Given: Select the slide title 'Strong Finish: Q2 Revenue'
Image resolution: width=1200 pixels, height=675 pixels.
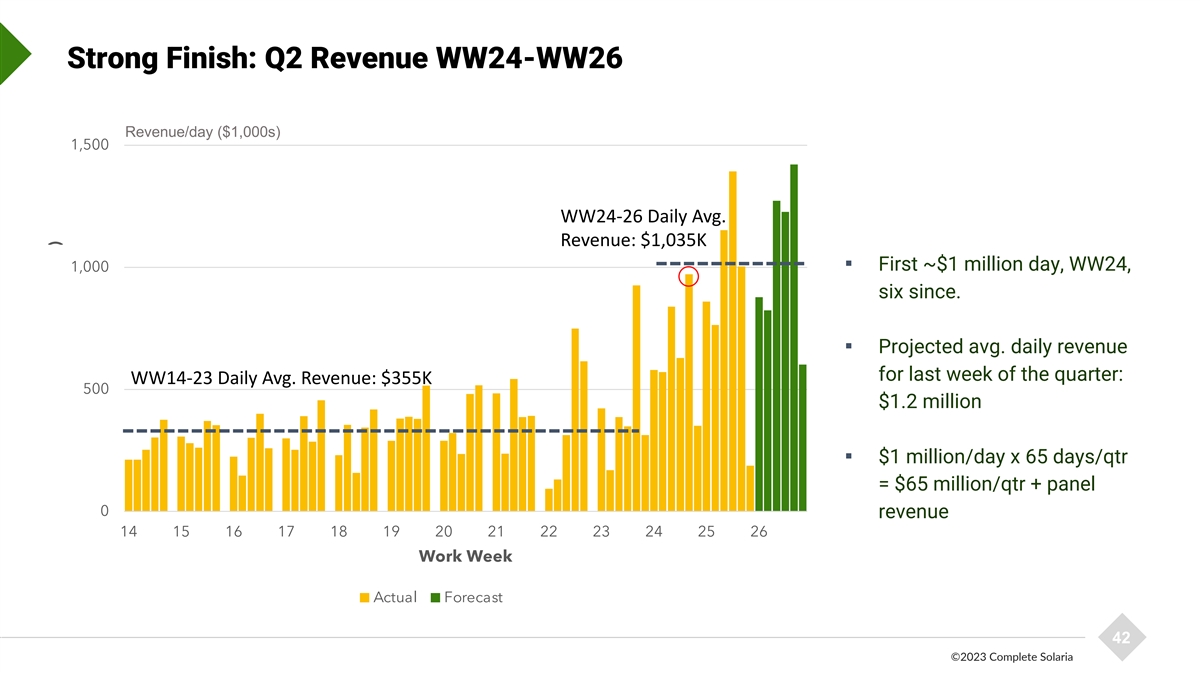Looking at the screenshot, I should click(x=344, y=60).
